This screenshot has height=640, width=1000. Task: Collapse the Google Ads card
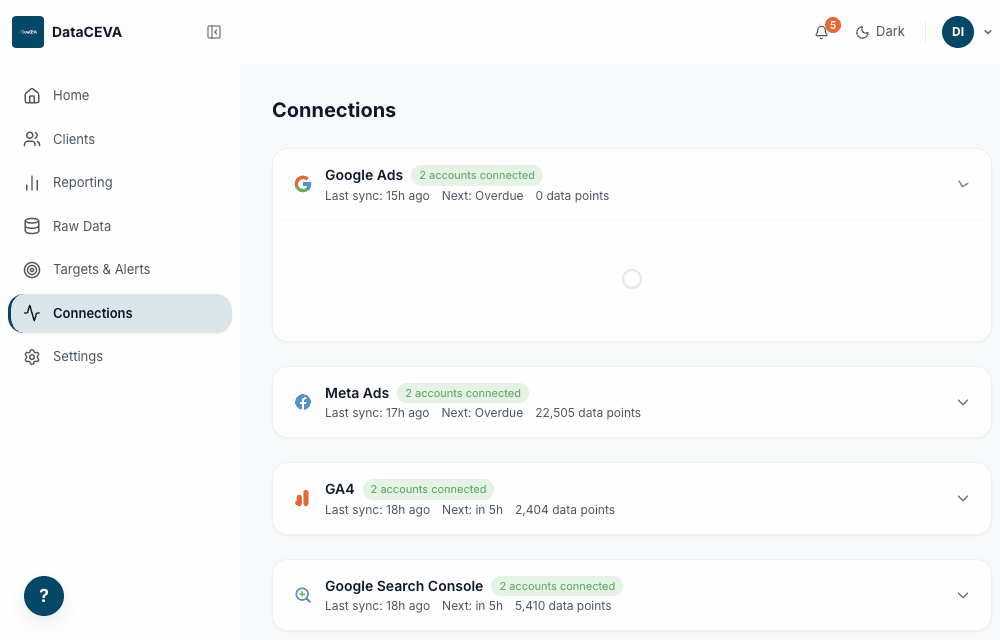pos(963,184)
